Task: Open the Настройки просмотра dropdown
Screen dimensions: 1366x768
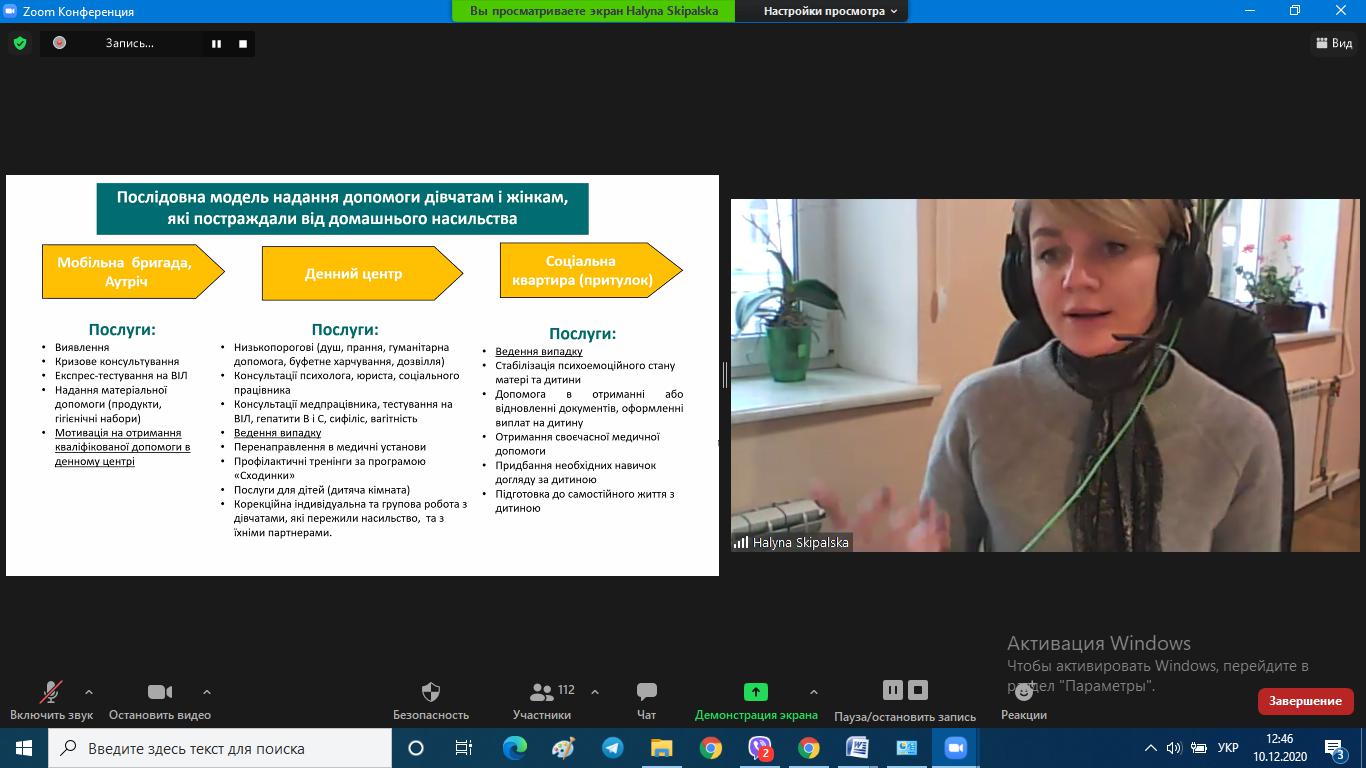Action: pyautogui.click(x=830, y=11)
